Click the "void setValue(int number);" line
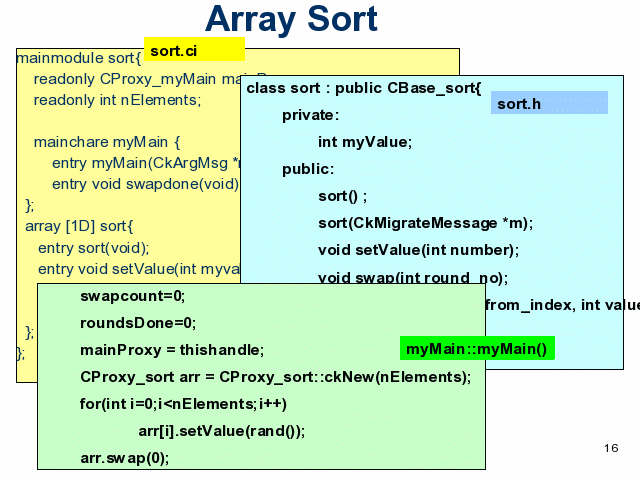 pyautogui.click(x=418, y=250)
